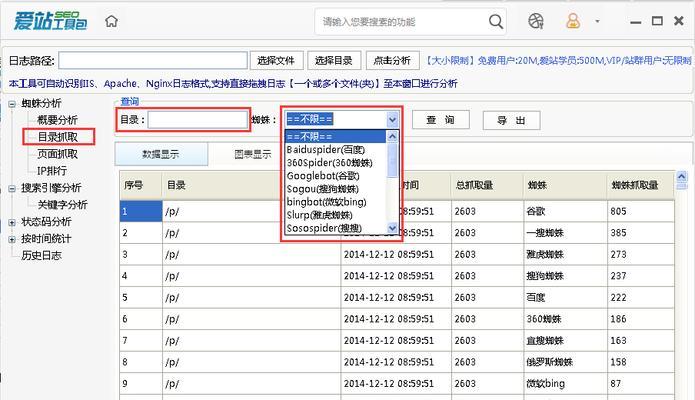The image size is (695, 400).
Task: Click the 查询 button
Action: (441, 120)
